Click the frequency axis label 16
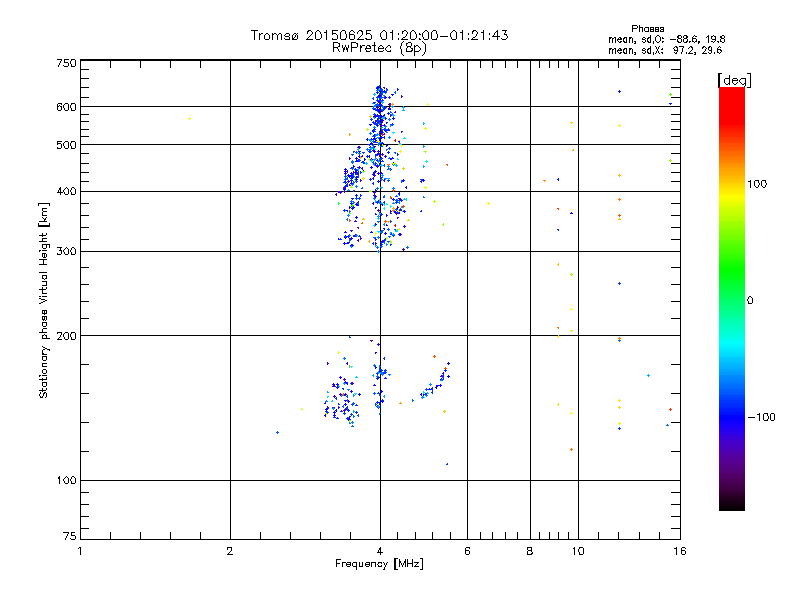The width and height of the screenshot is (800, 600). [680, 551]
